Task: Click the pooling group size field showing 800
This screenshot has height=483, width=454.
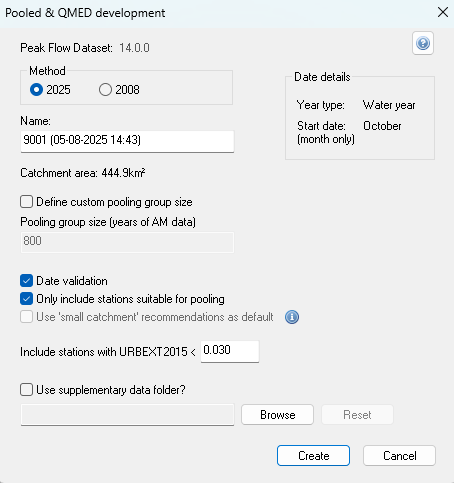Action: (127, 242)
